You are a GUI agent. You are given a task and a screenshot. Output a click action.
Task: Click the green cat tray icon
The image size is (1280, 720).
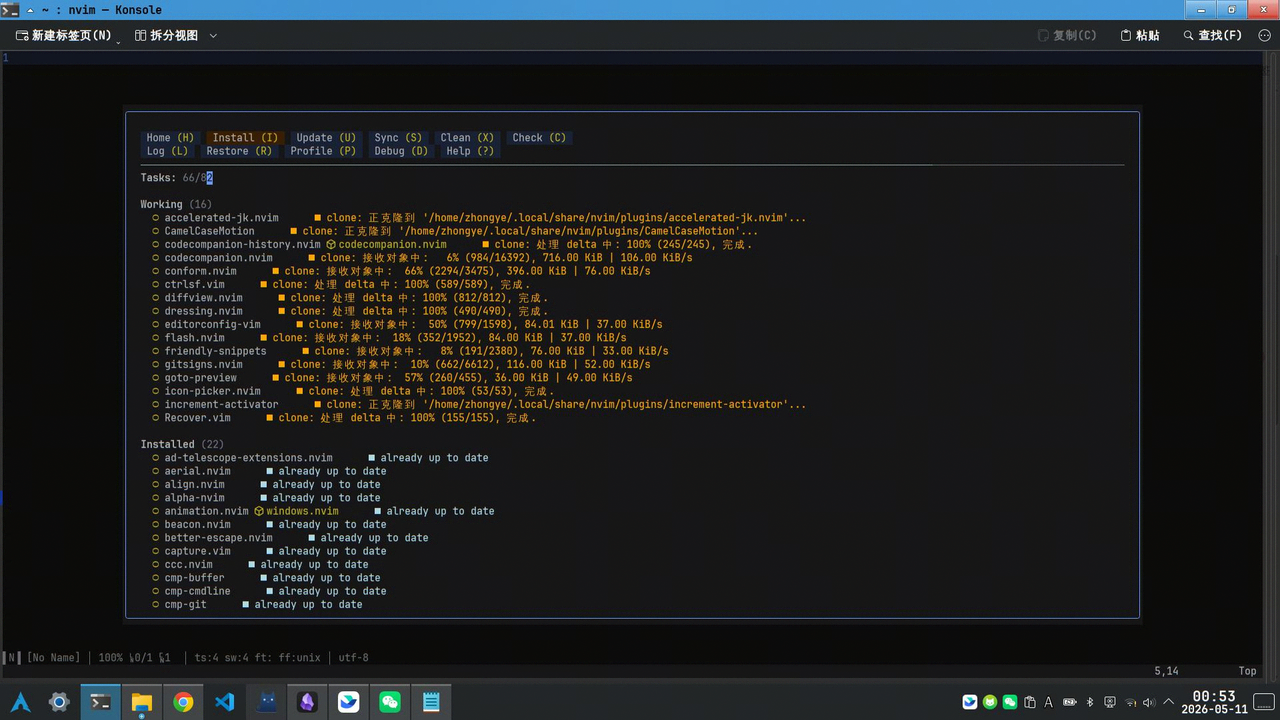tap(989, 702)
